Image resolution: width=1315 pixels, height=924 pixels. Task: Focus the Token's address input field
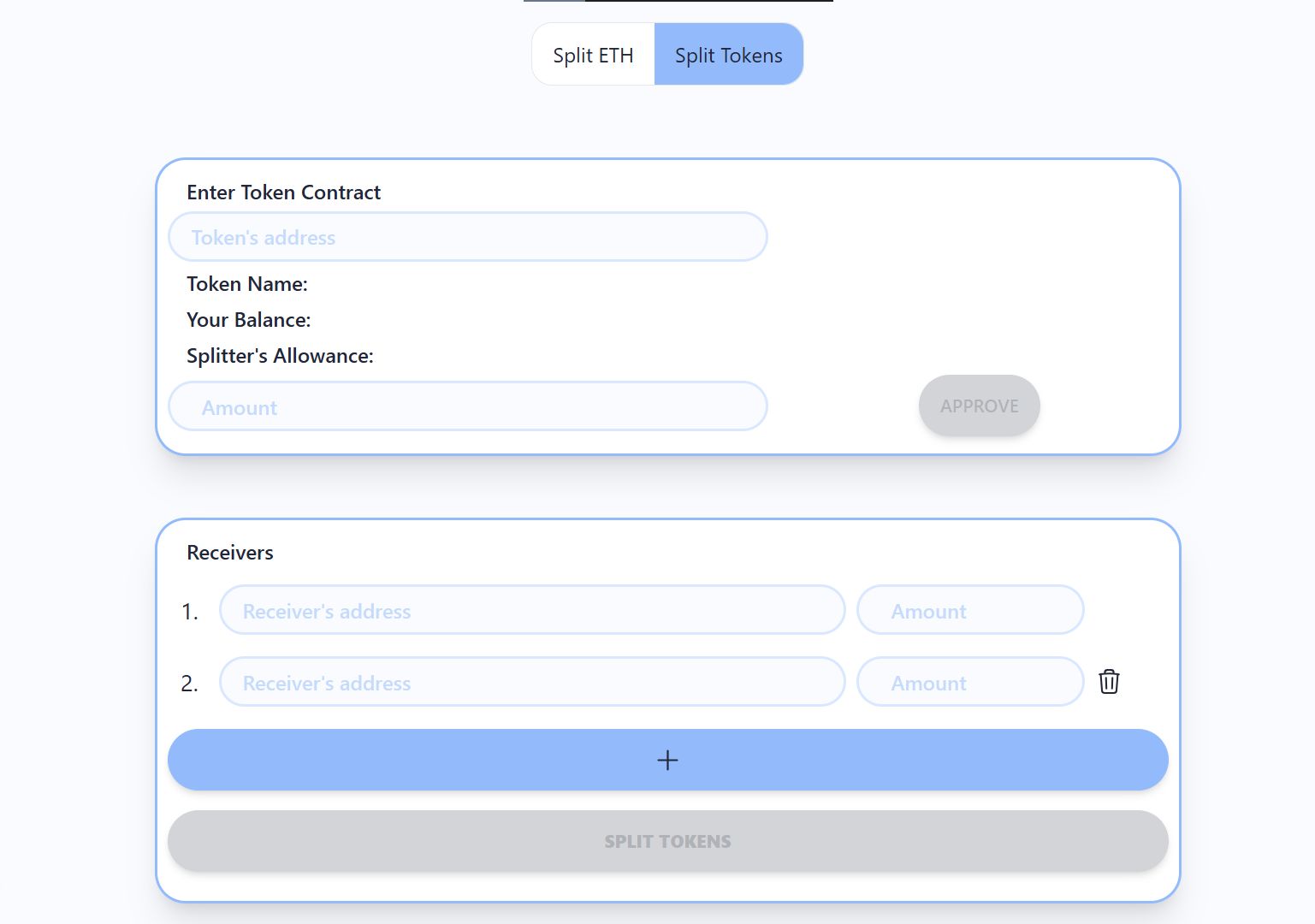click(468, 237)
